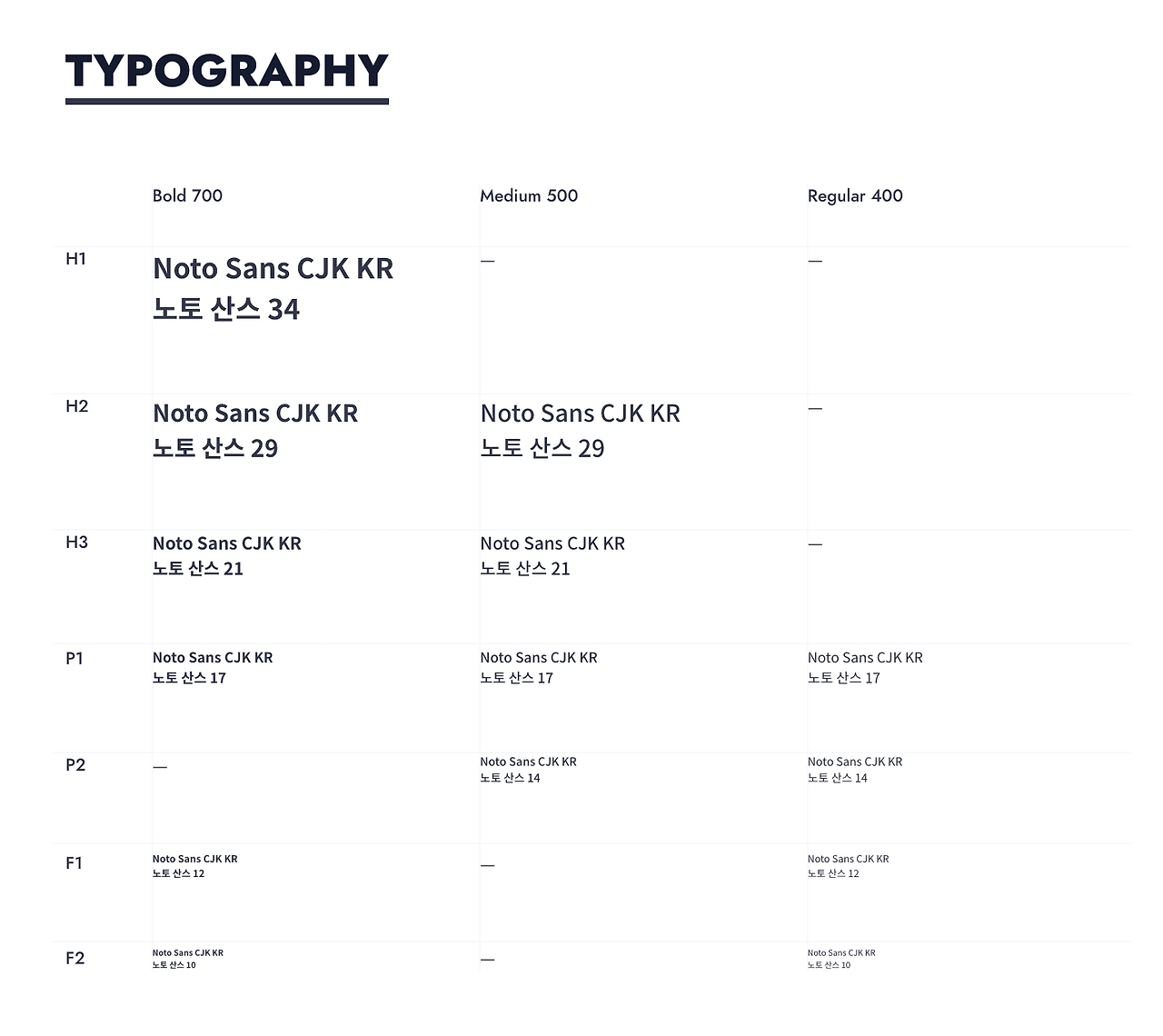Click the dash in H1 Medium cell
Image resolution: width=1163 pixels, height=1036 pixels.
click(488, 261)
